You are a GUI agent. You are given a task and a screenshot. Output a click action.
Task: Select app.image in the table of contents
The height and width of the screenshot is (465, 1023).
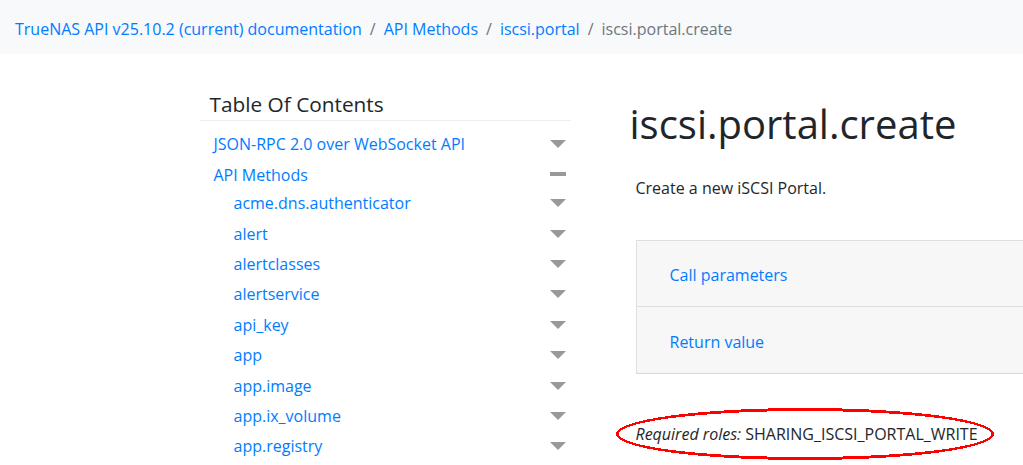tap(272, 387)
